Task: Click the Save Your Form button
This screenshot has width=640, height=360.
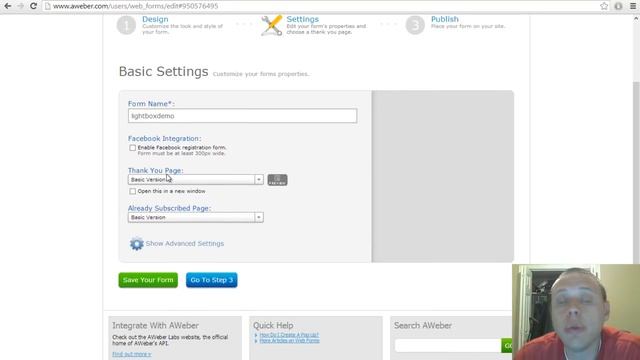Action: 148,280
